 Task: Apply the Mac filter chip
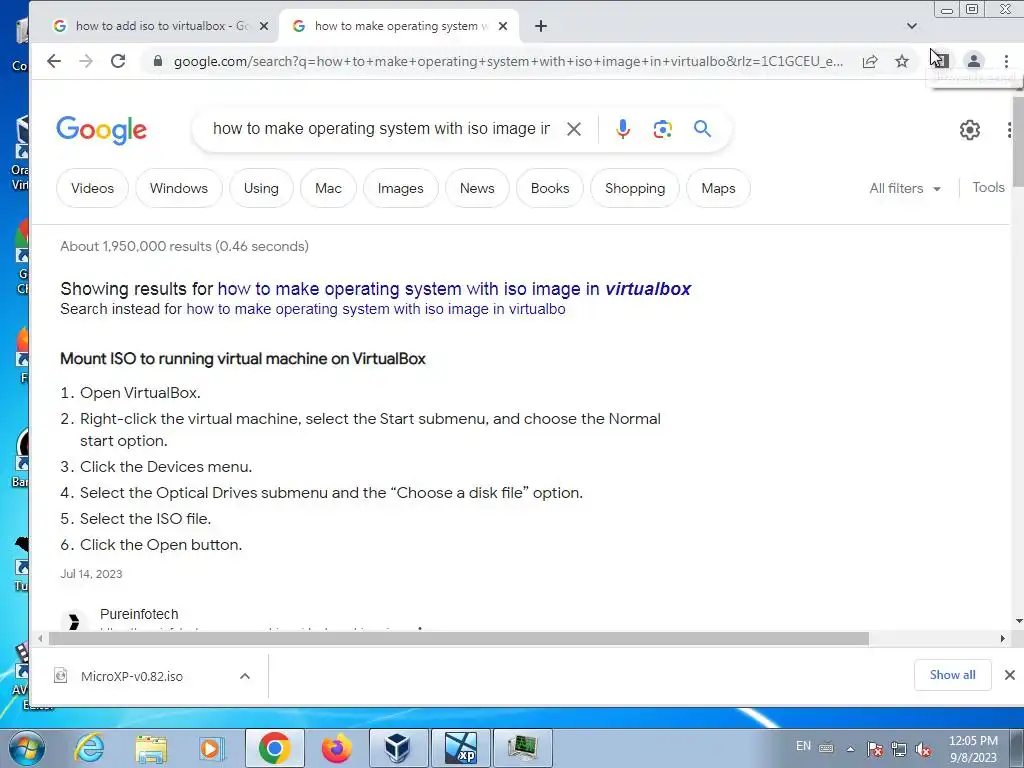point(328,188)
